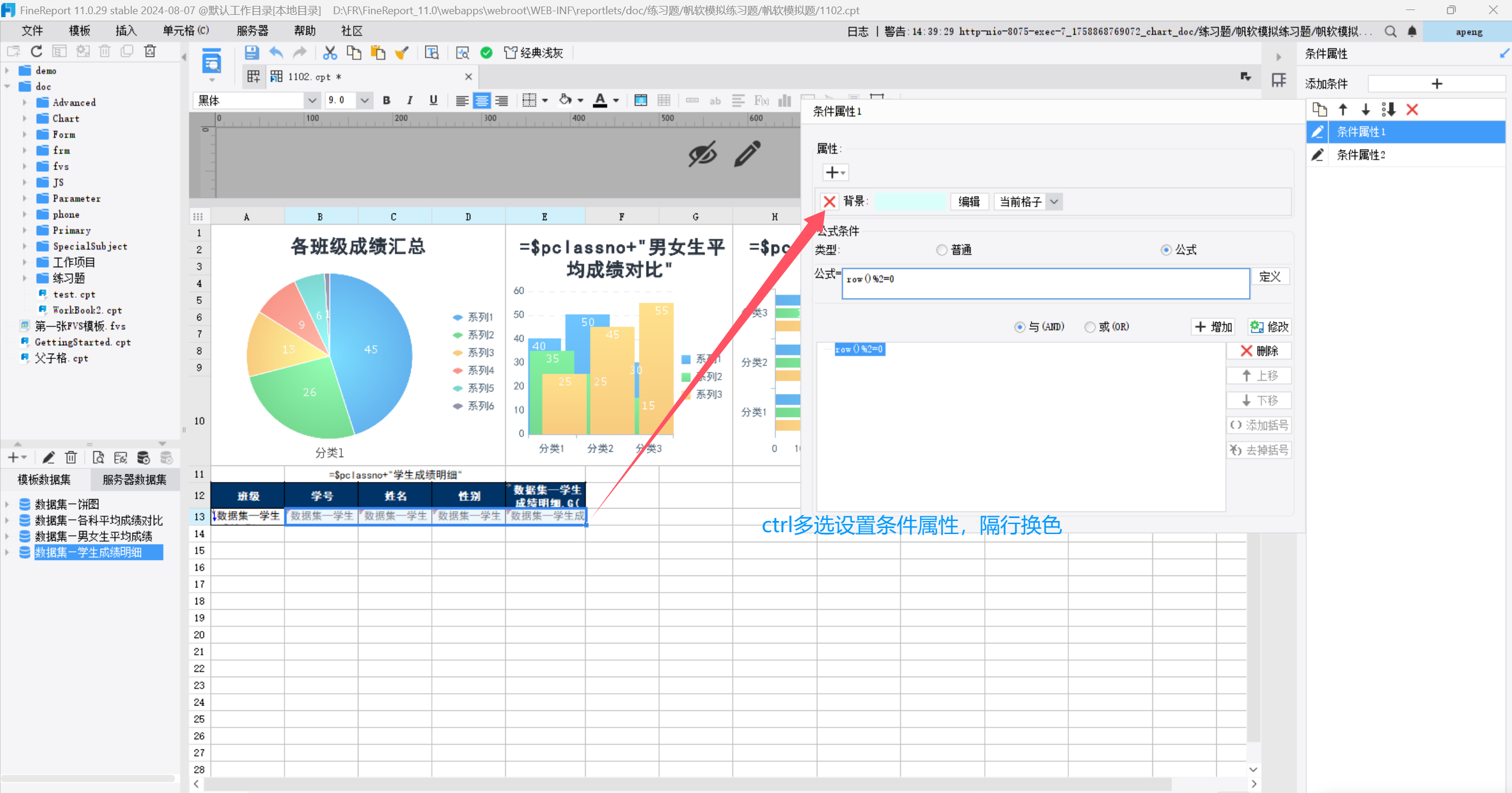1512x793 pixels.
Task: Select the 或 (OR) radio option
Action: pos(1090,327)
